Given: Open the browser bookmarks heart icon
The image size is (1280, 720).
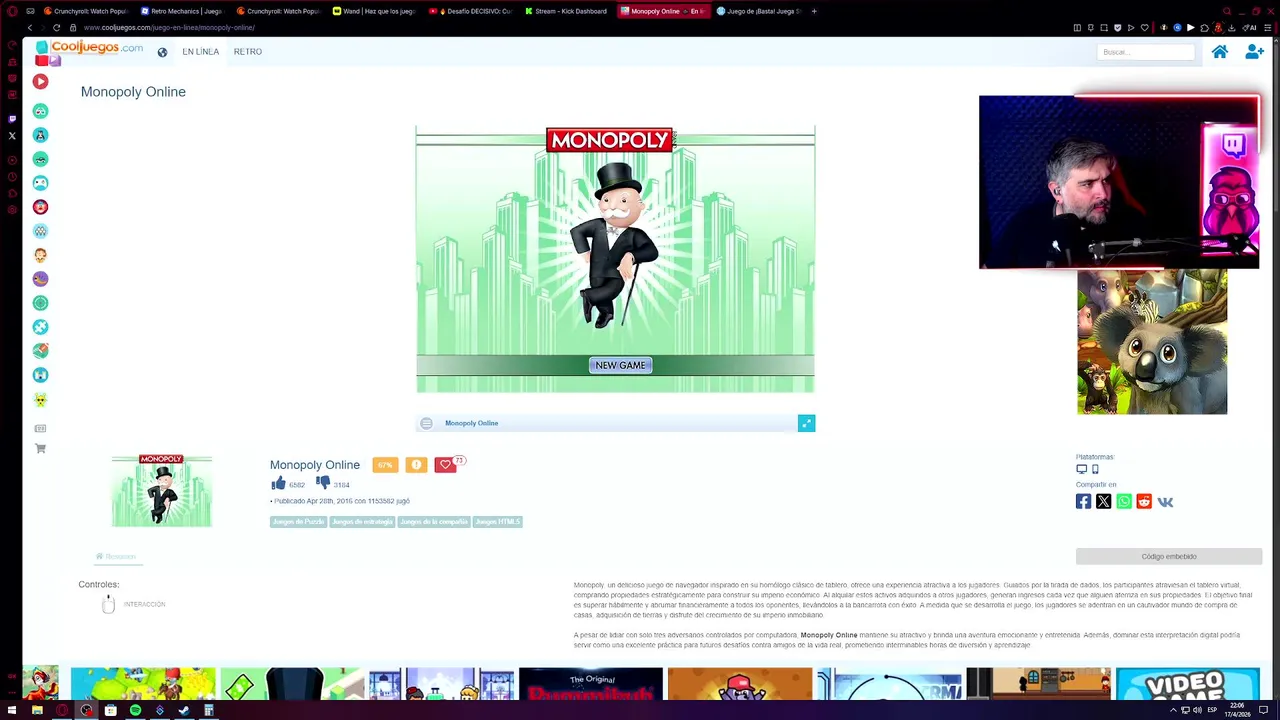Looking at the screenshot, I should [x=1145, y=28].
